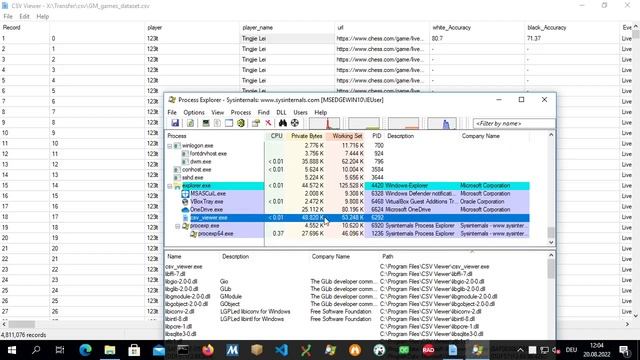Click the lower pane vertical scrollbar thumb
This screenshot has width=640, height=360.
click(551, 269)
